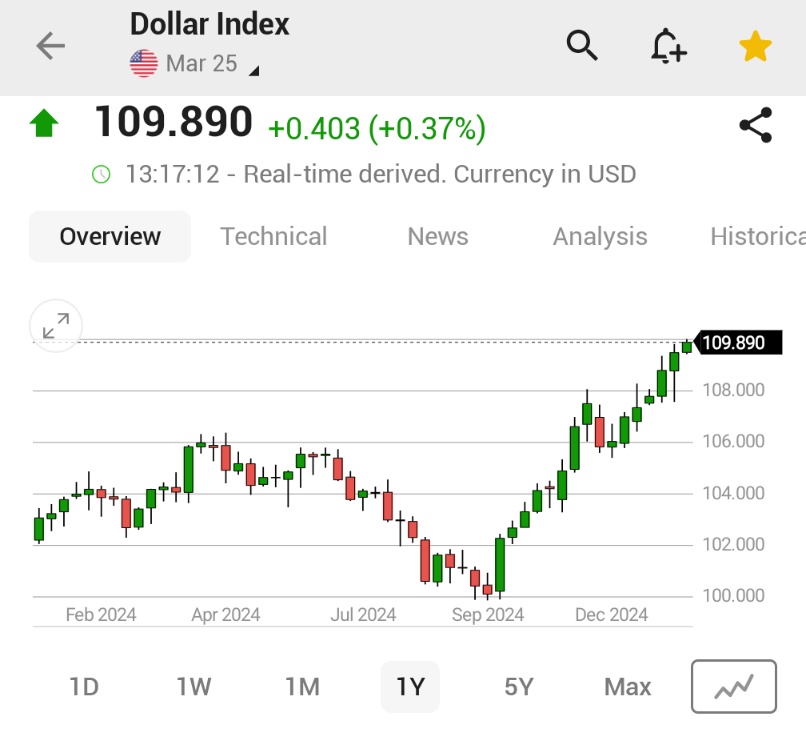806x735 pixels.
Task: Unfavorite Dollar Index via the star
Action: click(x=755, y=45)
